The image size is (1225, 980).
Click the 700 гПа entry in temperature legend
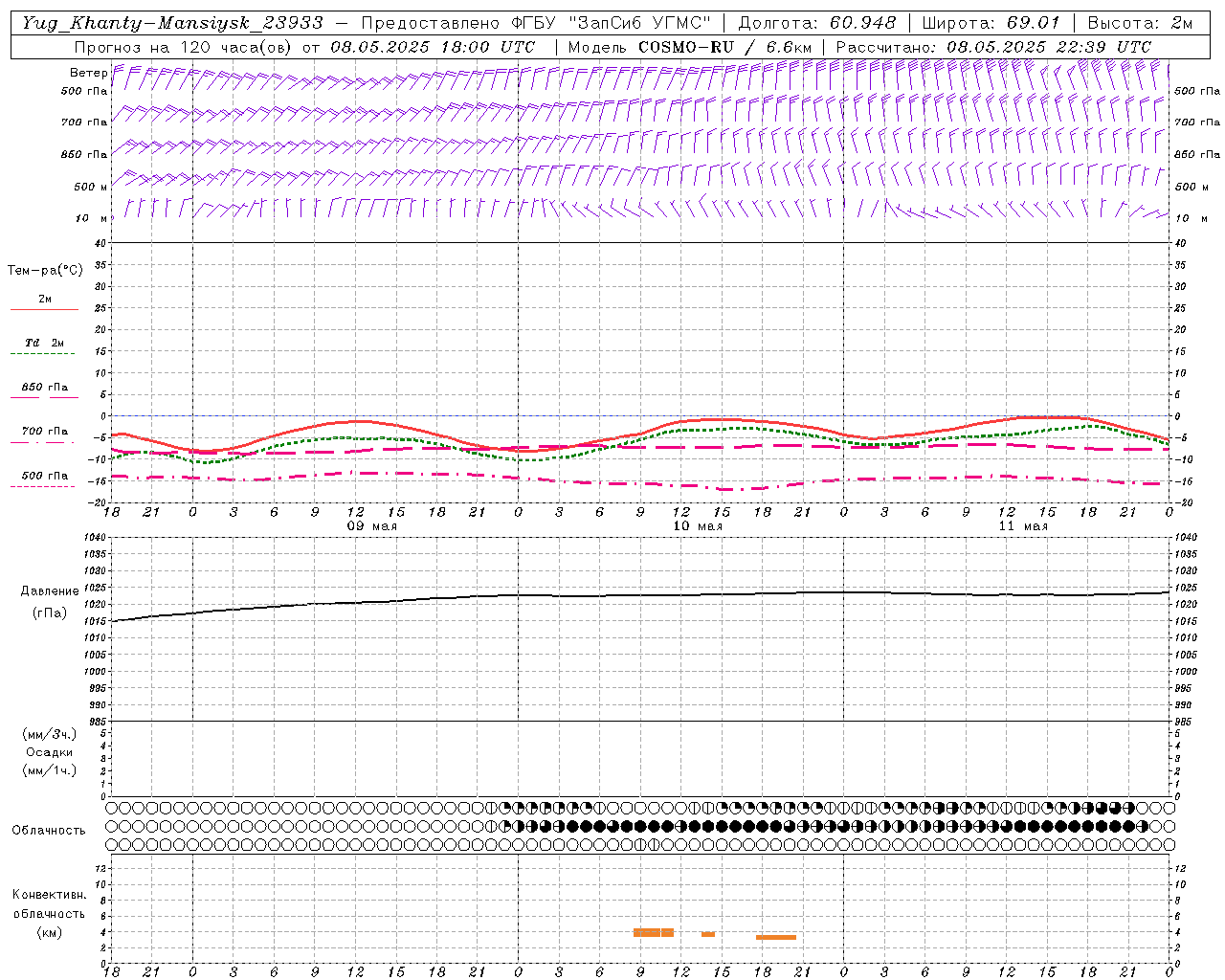pyautogui.click(x=45, y=432)
